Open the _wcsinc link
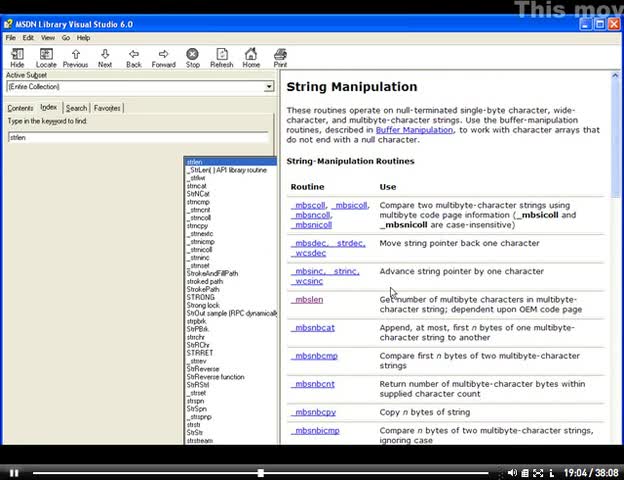This screenshot has height=480, width=624. (x=307, y=281)
